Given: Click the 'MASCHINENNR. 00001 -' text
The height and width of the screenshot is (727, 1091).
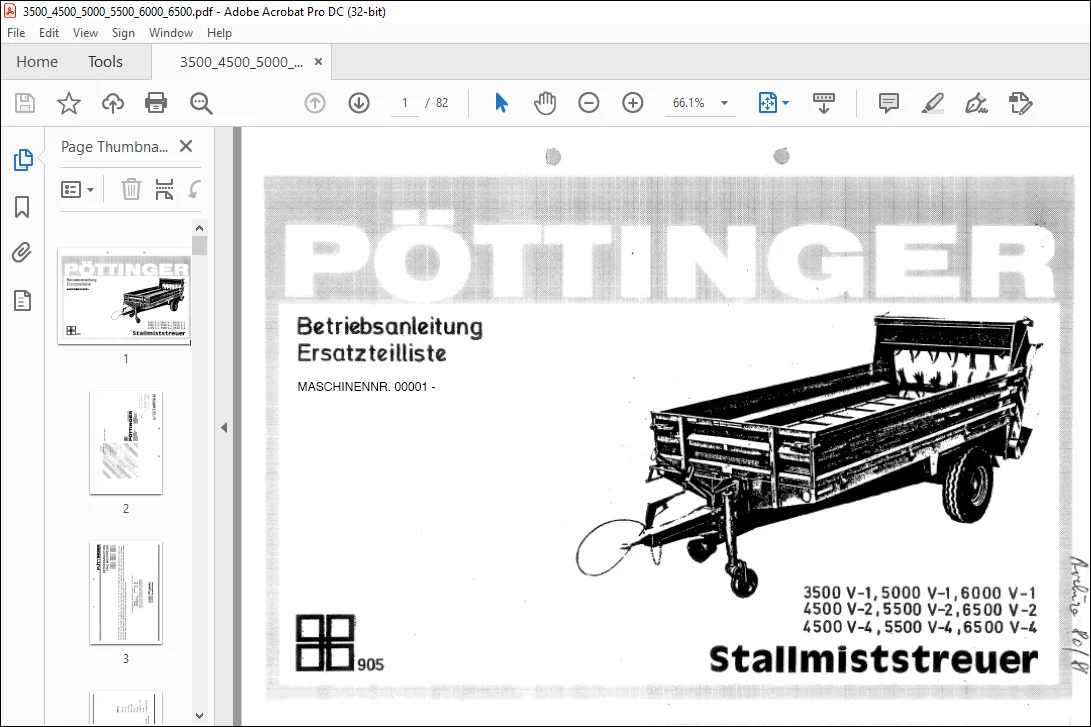Looking at the screenshot, I should click(366, 387).
